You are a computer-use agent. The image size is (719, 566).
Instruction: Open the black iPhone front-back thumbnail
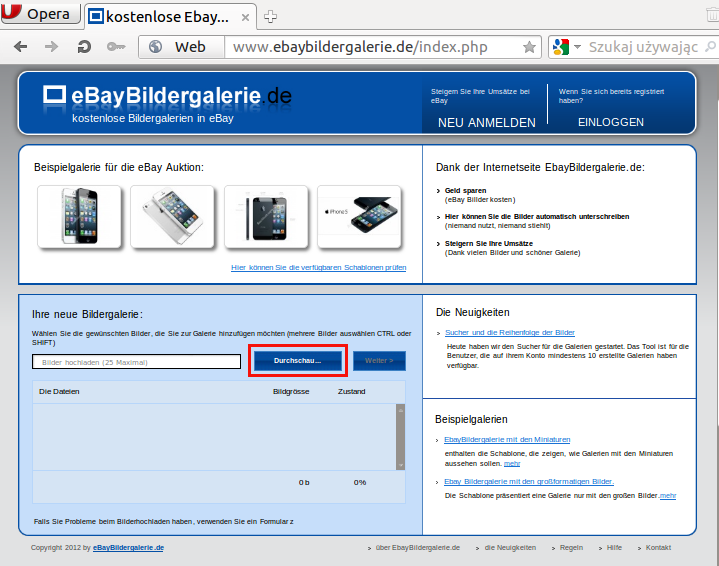coord(266,216)
